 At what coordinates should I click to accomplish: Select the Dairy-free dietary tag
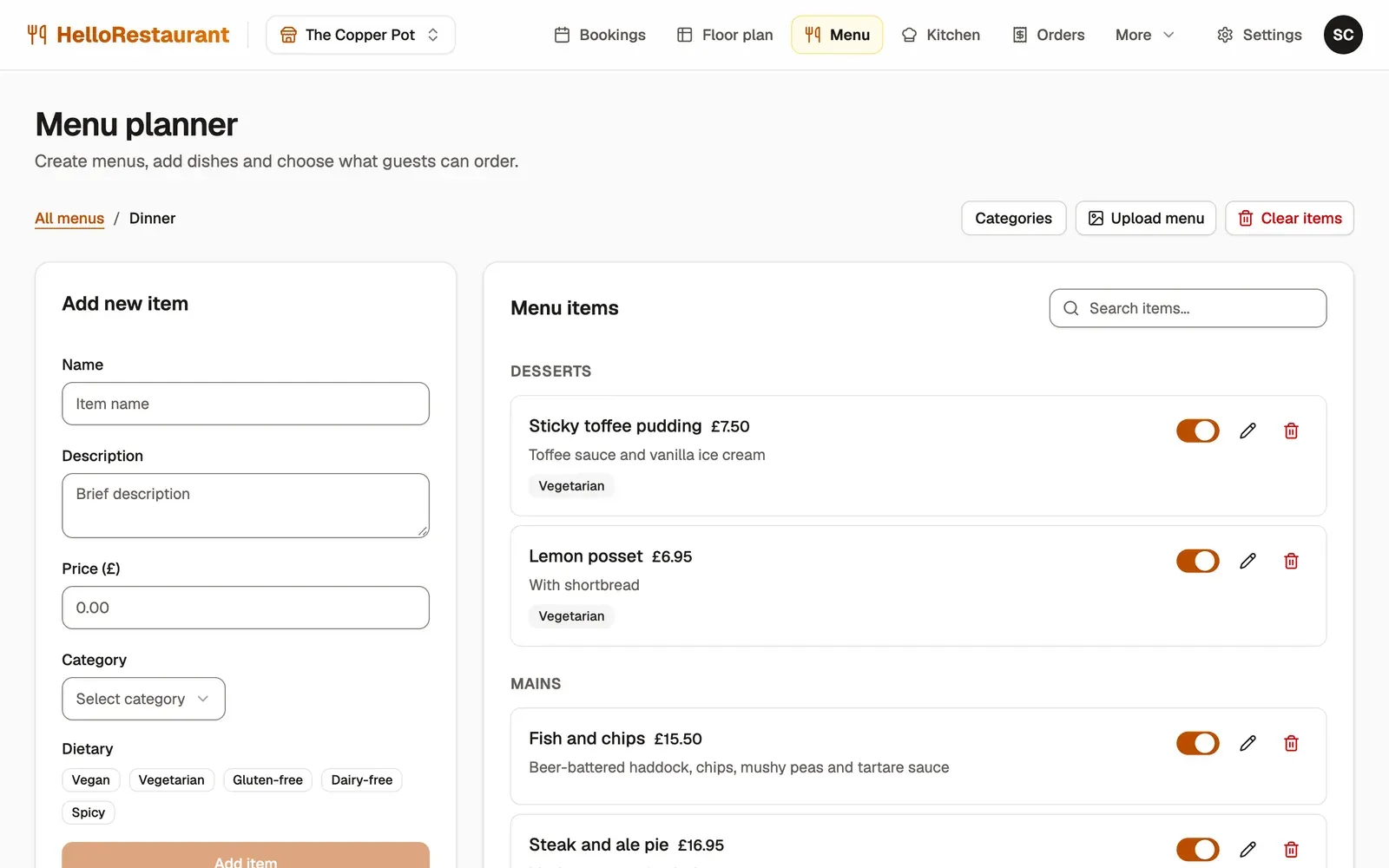click(x=362, y=779)
